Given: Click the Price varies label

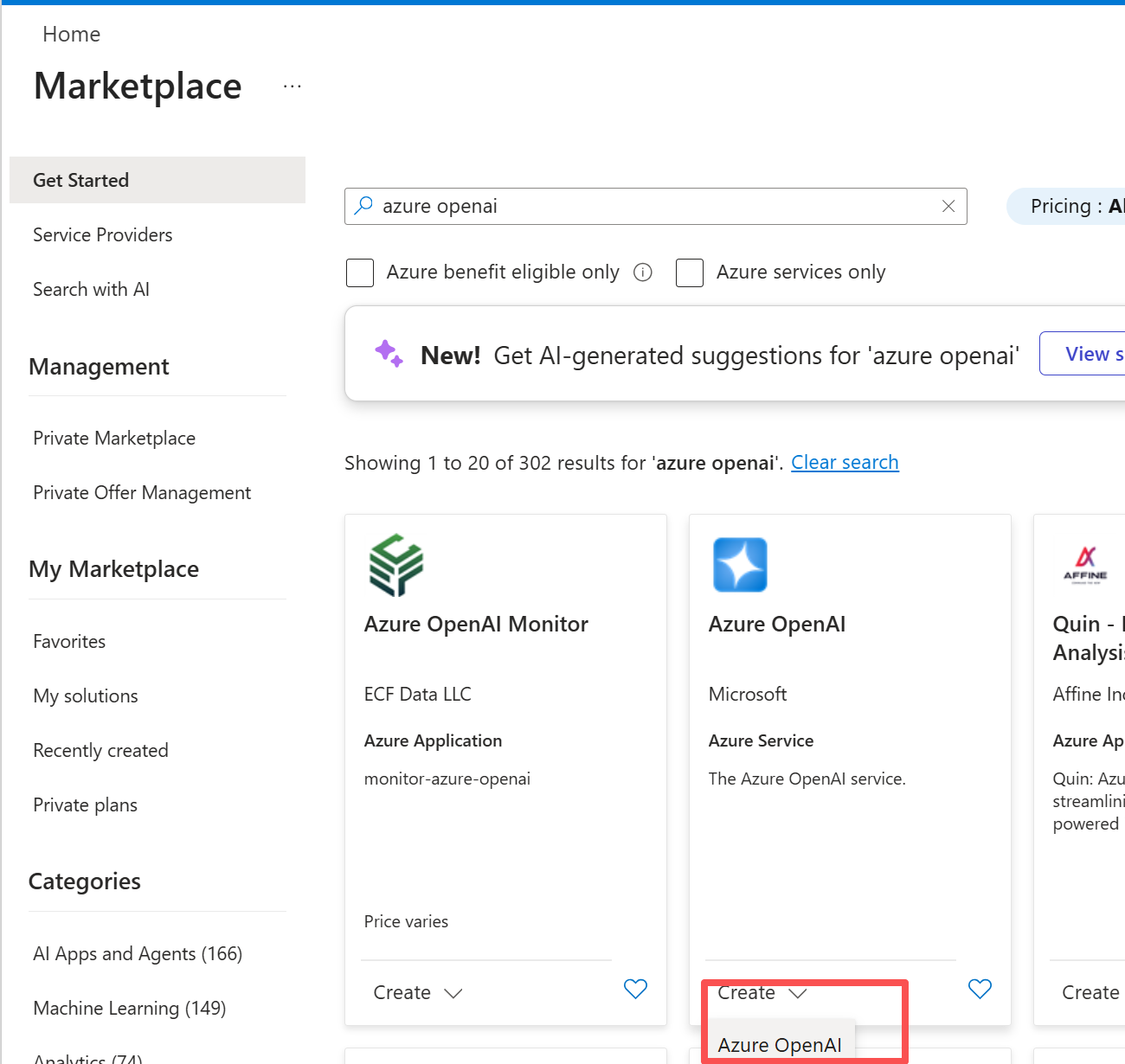Looking at the screenshot, I should point(406,921).
